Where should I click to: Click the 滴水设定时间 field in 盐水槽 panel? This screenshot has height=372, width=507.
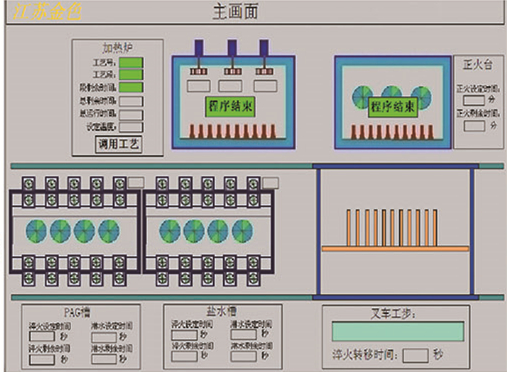244,334
